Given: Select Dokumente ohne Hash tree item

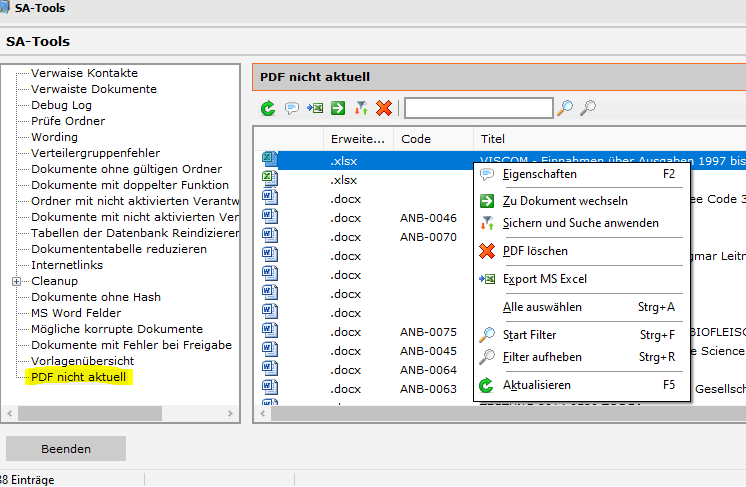Looking at the screenshot, I should 96,297.
